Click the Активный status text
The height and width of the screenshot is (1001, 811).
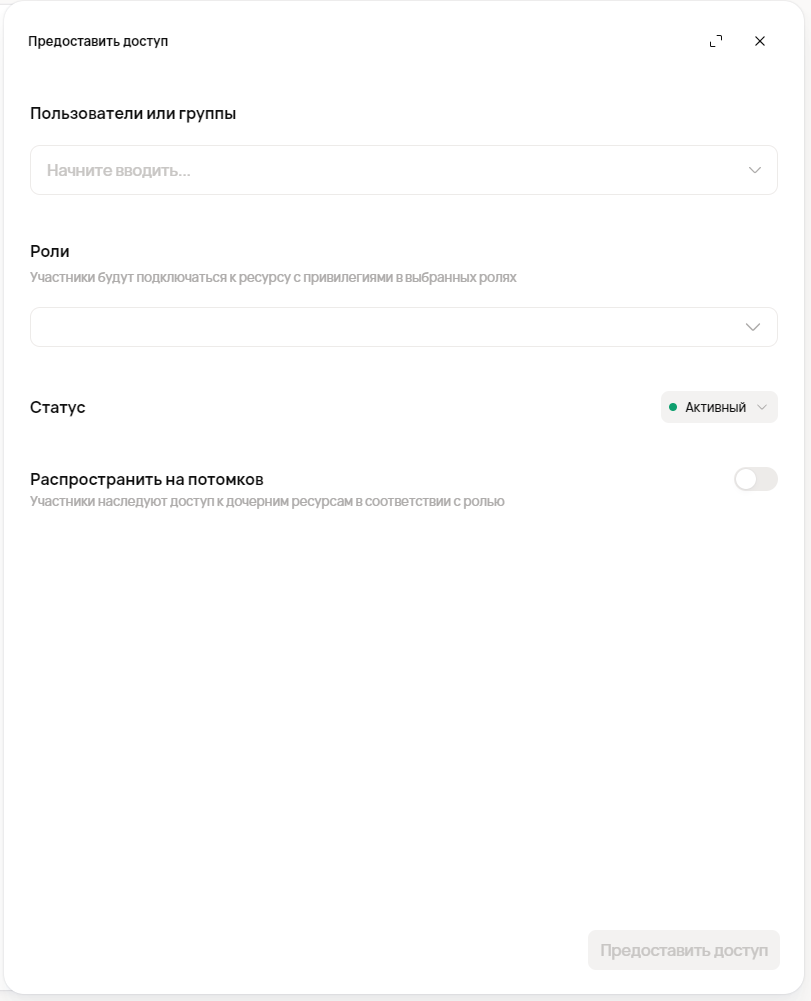pos(715,407)
